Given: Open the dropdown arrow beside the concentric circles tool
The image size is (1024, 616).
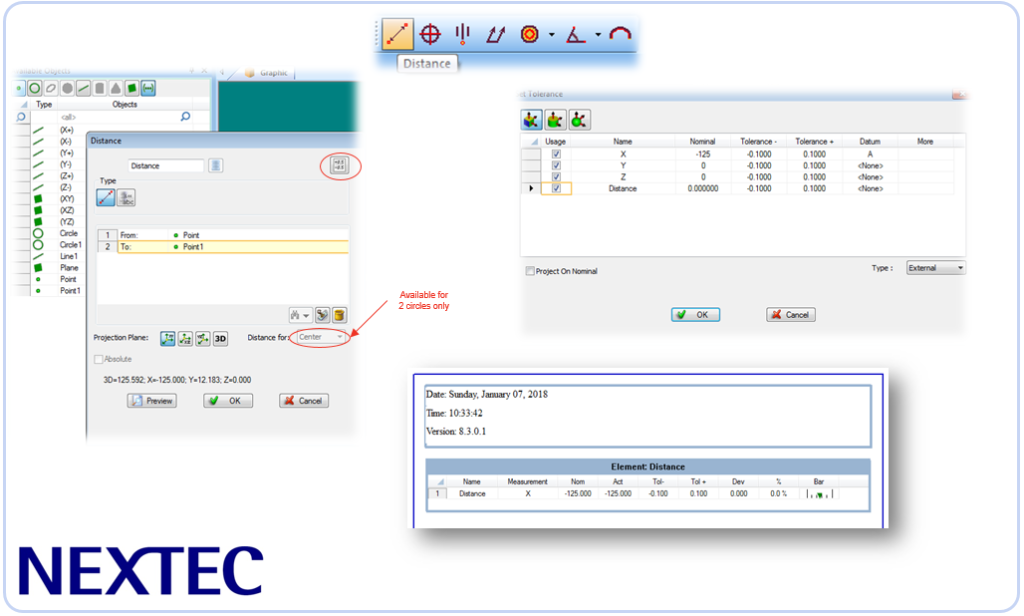Looking at the screenshot, I should click(552, 35).
